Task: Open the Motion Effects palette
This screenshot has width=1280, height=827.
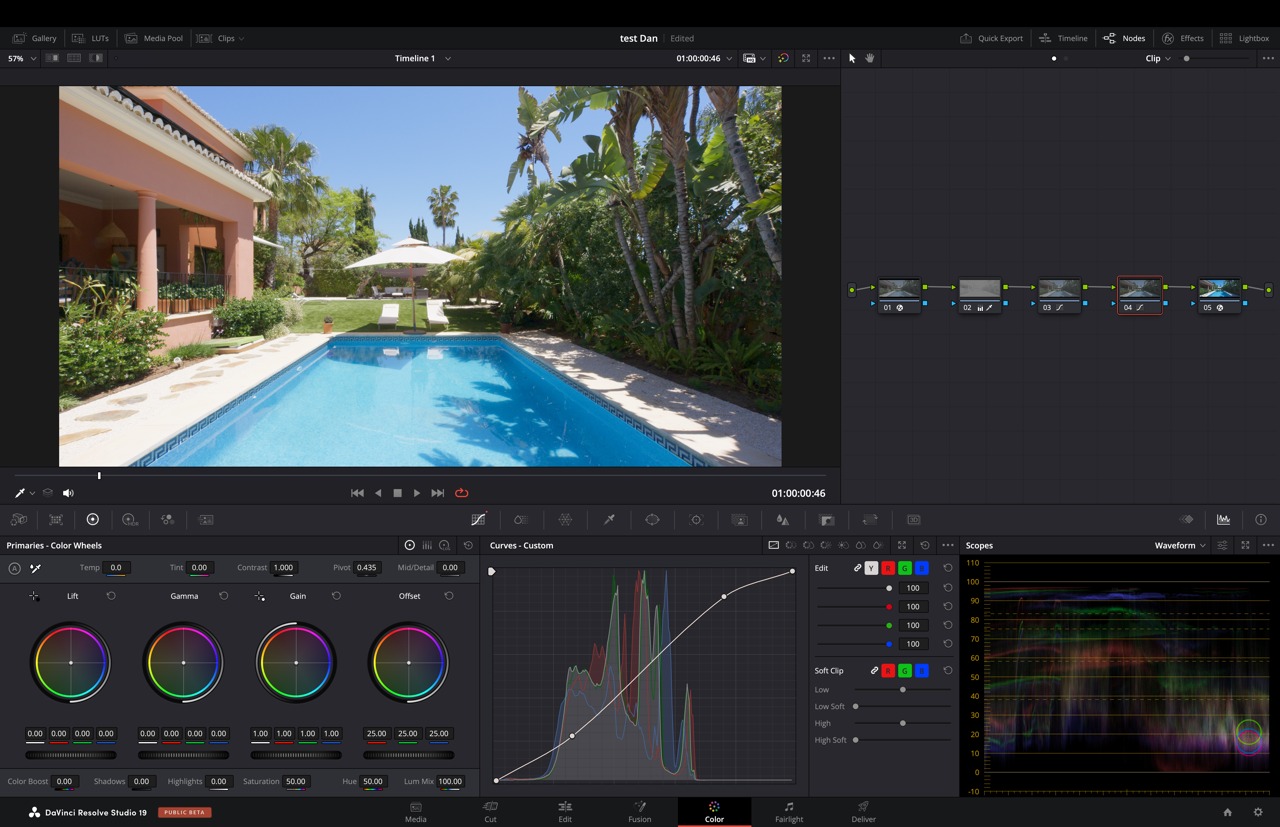Action: coord(206,520)
